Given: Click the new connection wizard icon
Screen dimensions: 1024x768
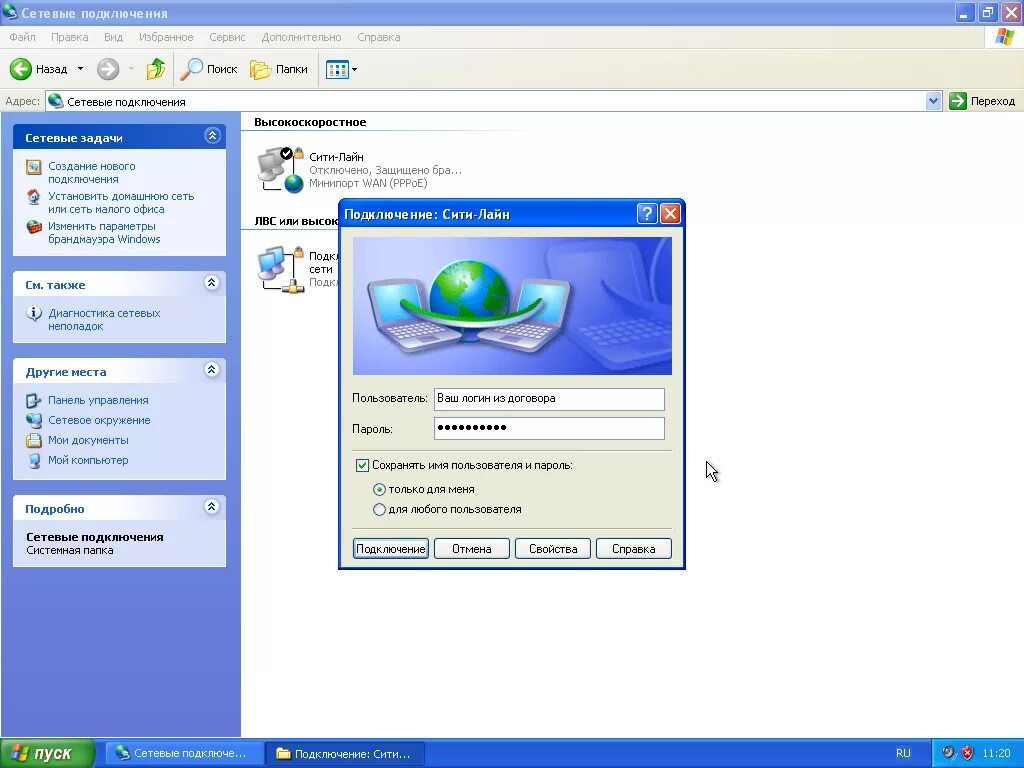Looking at the screenshot, I should pyautogui.click(x=33, y=167).
